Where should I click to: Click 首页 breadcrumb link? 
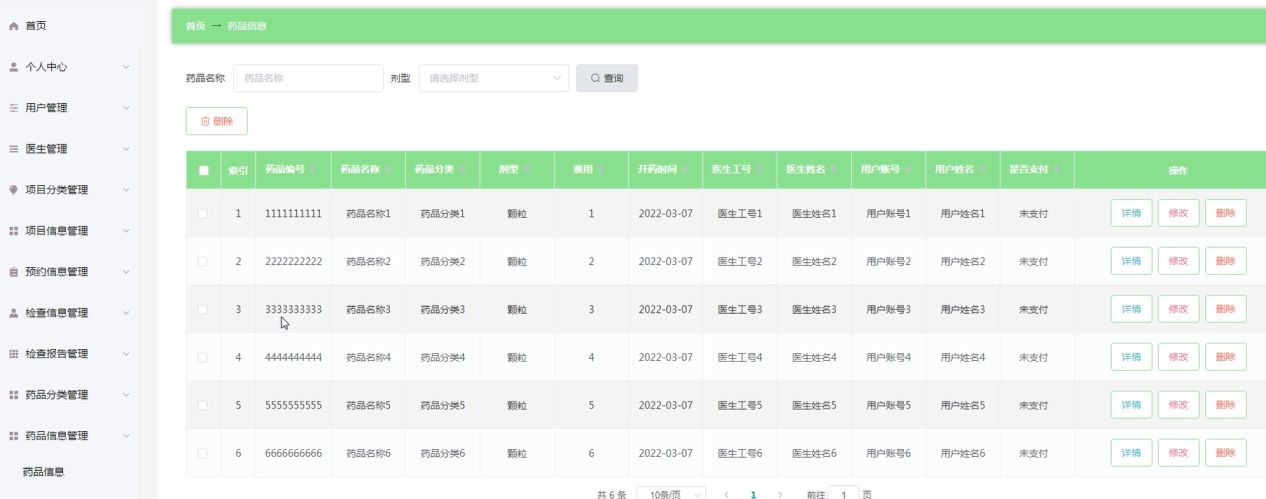click(195, 26)
